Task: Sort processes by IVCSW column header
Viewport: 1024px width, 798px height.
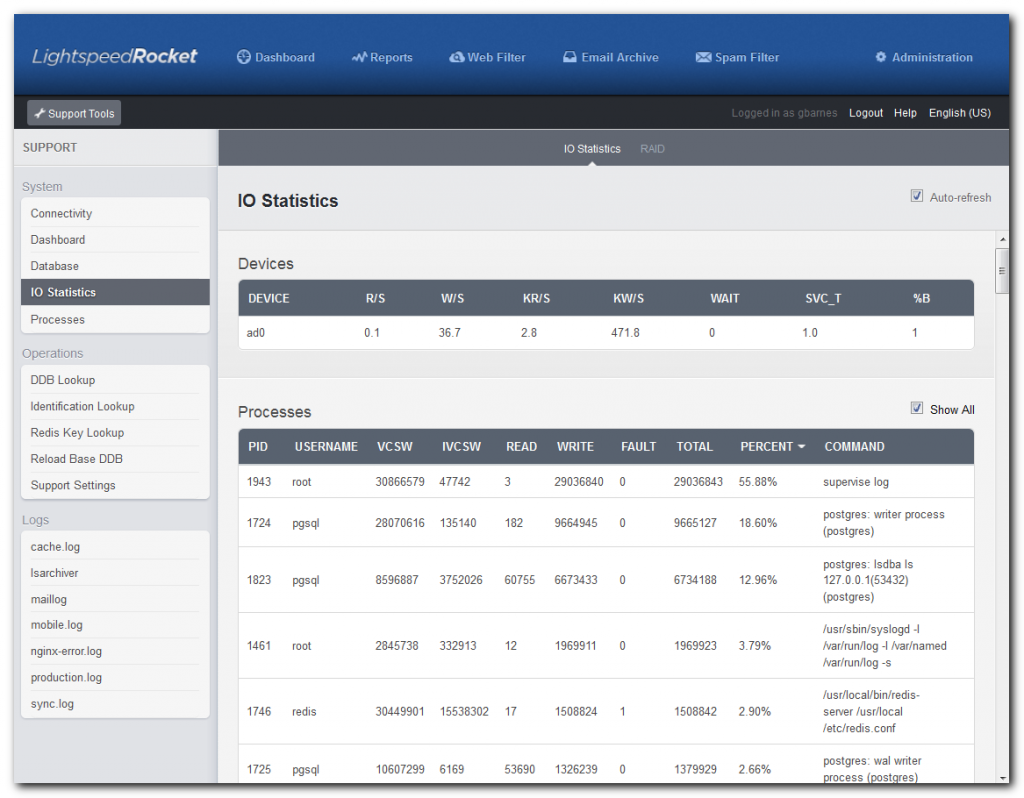Action: (461, 447)
